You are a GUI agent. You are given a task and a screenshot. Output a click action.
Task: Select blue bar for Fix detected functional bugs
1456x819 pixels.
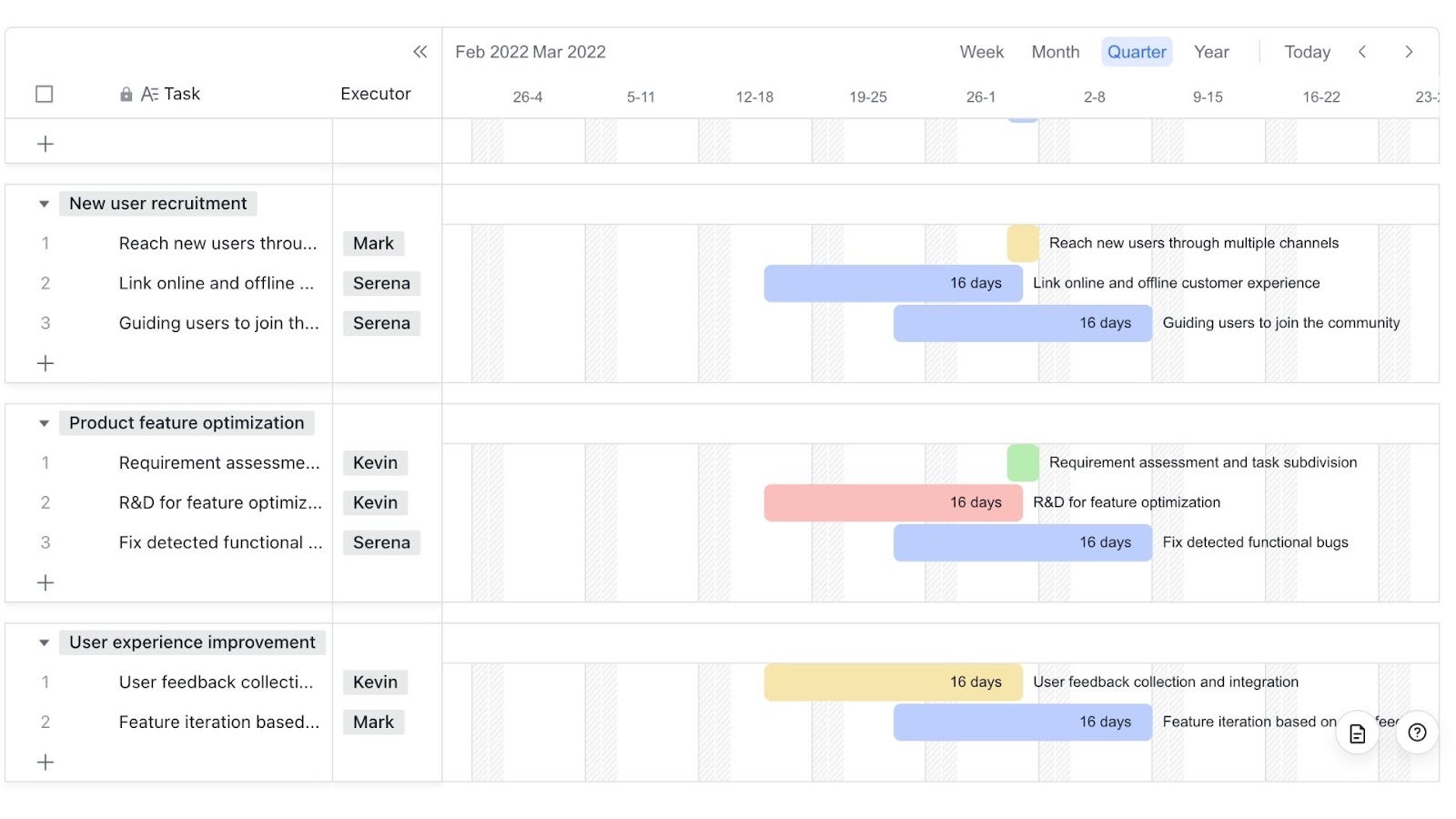point(1023,542)
